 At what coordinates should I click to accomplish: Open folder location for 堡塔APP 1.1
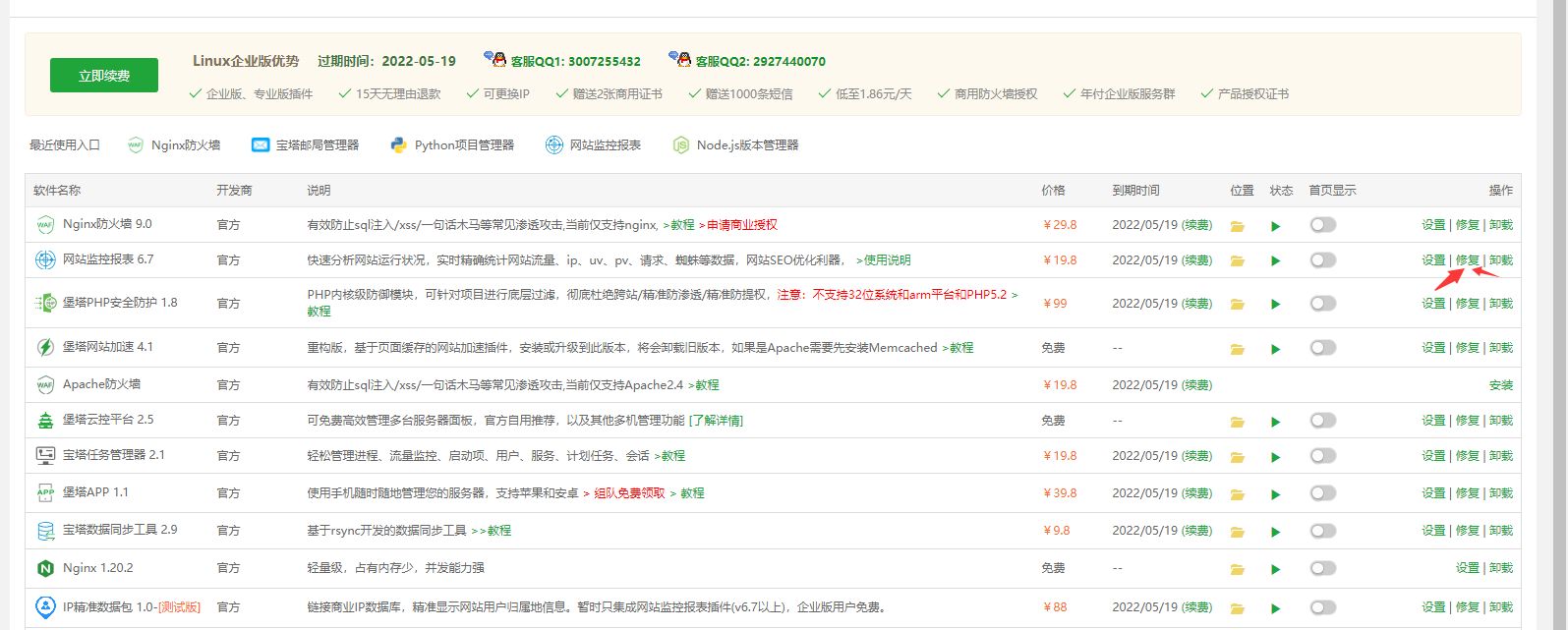tap(1238, 494)
